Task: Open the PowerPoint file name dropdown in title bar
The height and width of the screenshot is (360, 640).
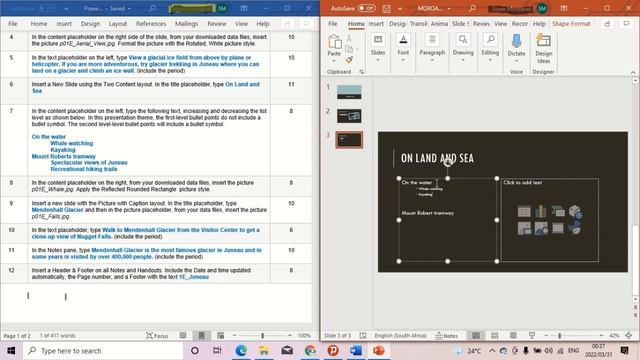Action: click(449, 9)
